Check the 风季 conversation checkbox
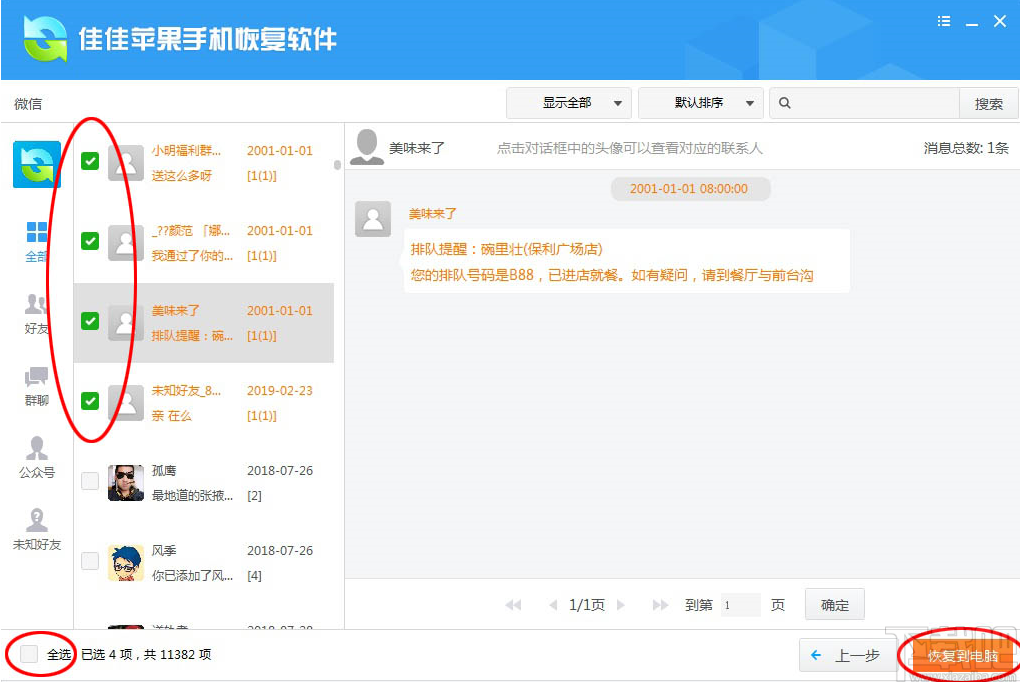 (90, 561)
